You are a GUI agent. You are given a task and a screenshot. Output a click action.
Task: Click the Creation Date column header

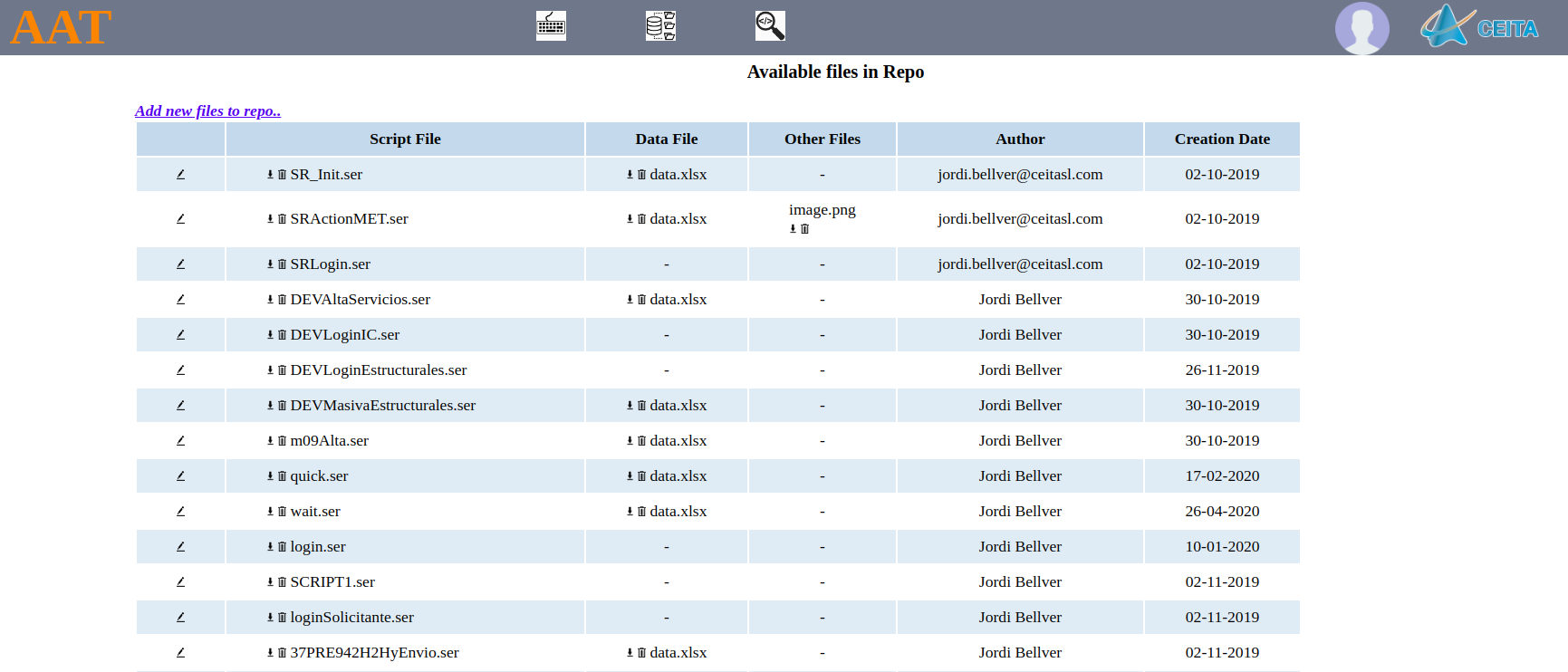1222,139
